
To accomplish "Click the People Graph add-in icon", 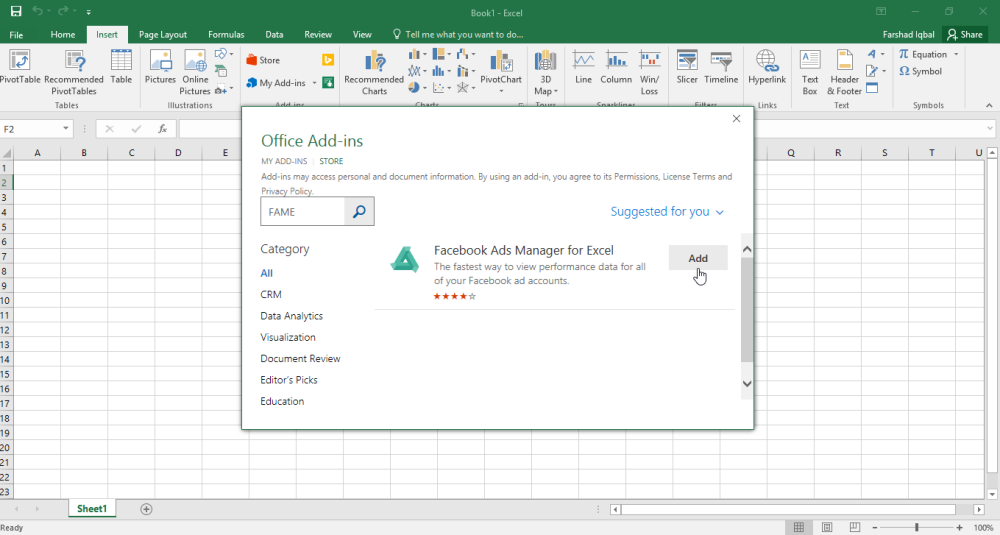I will pyautogui.click(x=328, y=82).
